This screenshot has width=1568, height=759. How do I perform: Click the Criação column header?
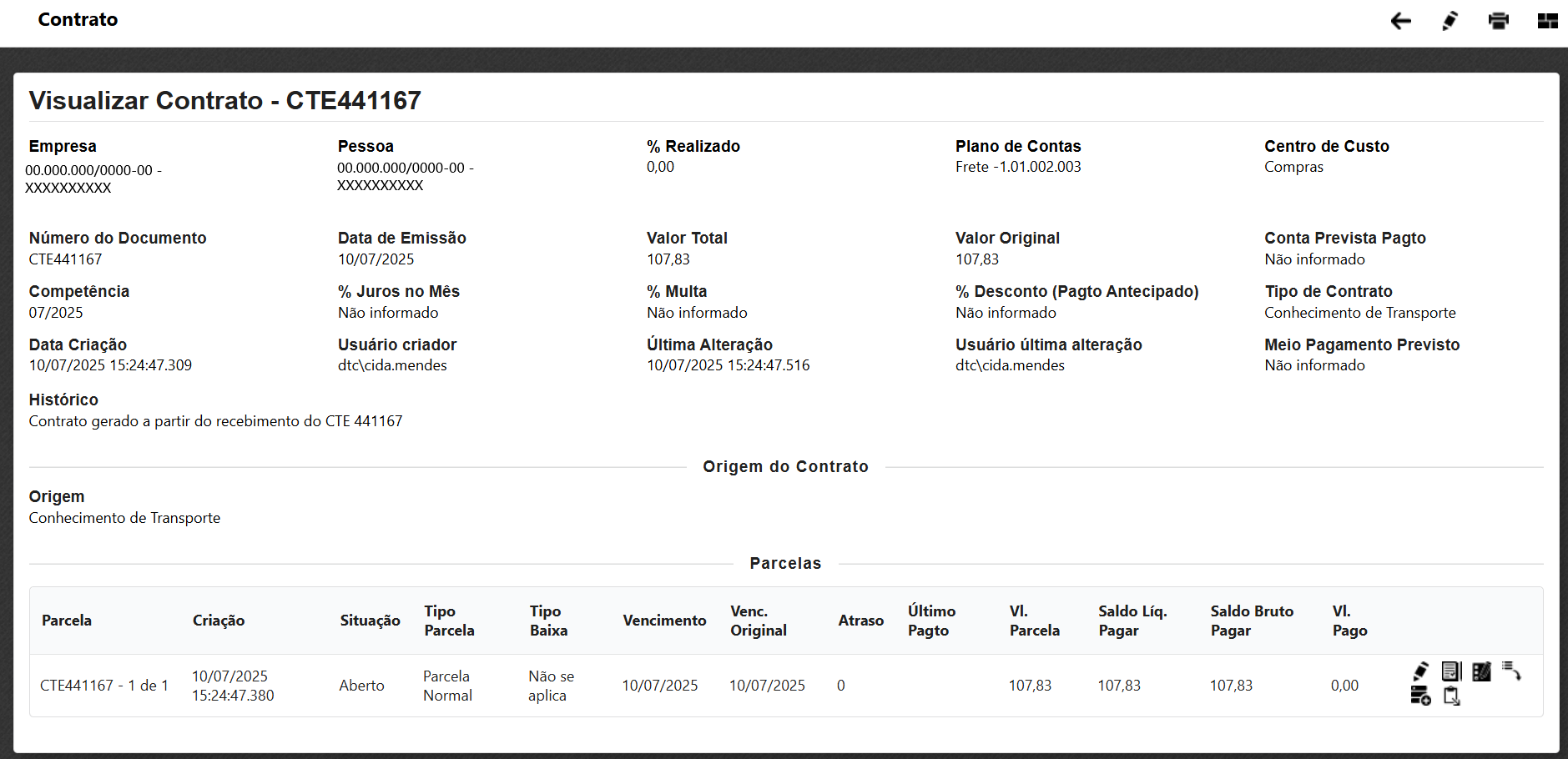point(219,621)
